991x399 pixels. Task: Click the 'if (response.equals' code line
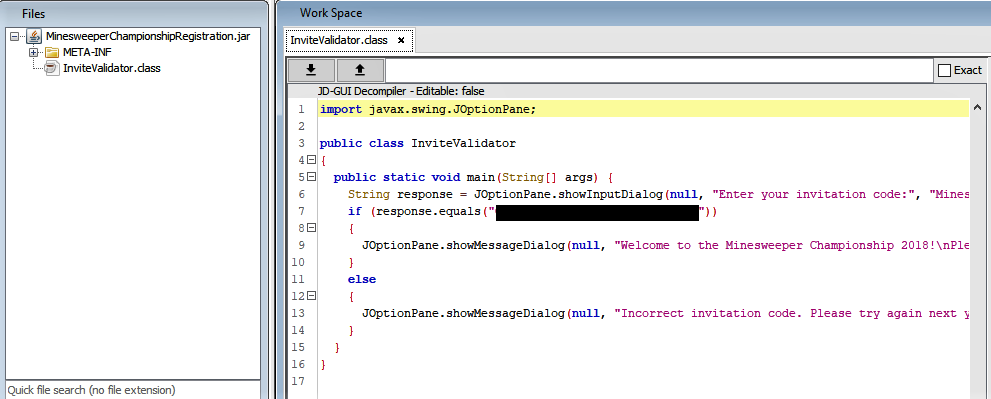532,211
